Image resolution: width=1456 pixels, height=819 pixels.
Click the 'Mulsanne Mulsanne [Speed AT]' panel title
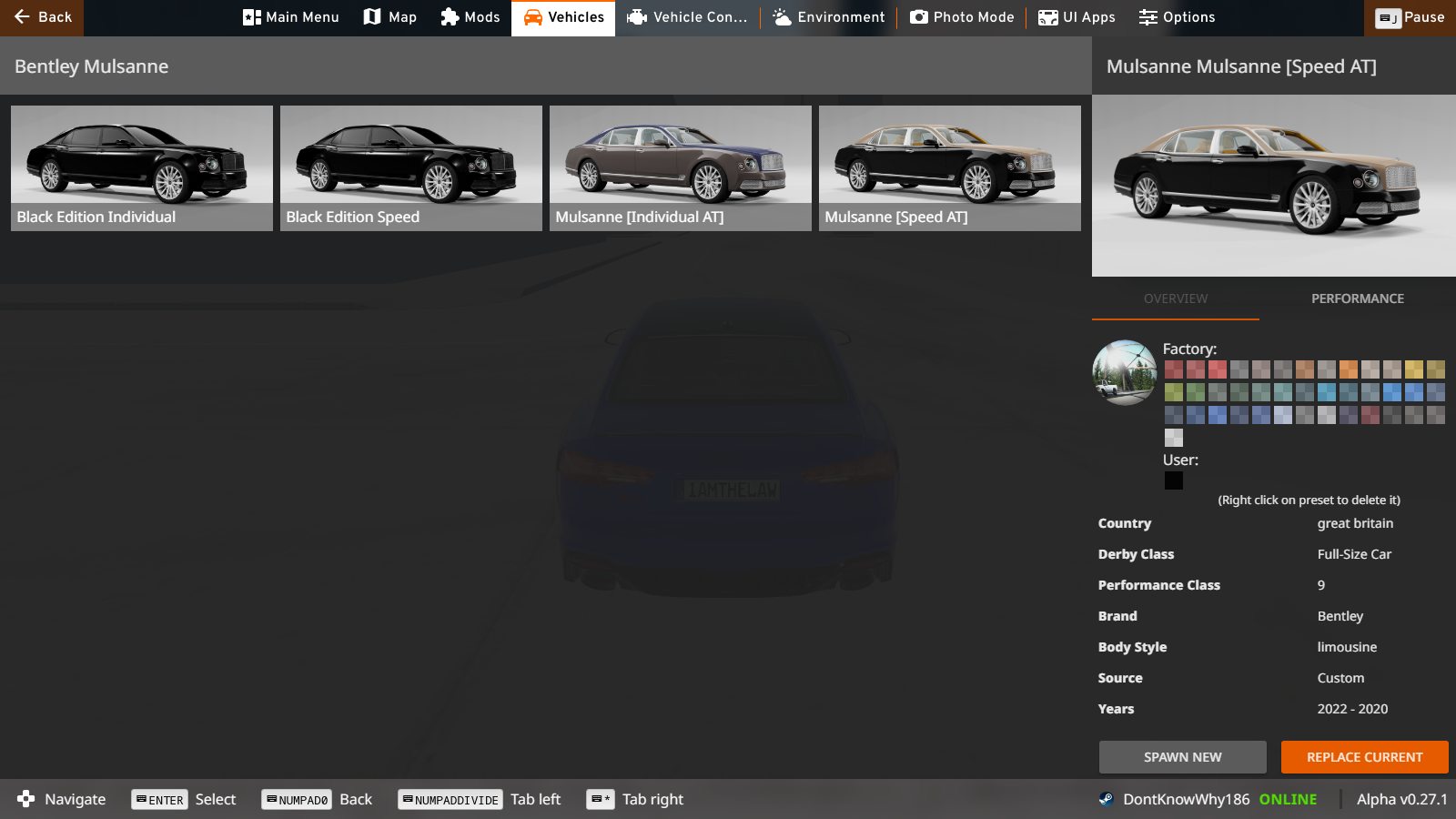click(1241, 66)
